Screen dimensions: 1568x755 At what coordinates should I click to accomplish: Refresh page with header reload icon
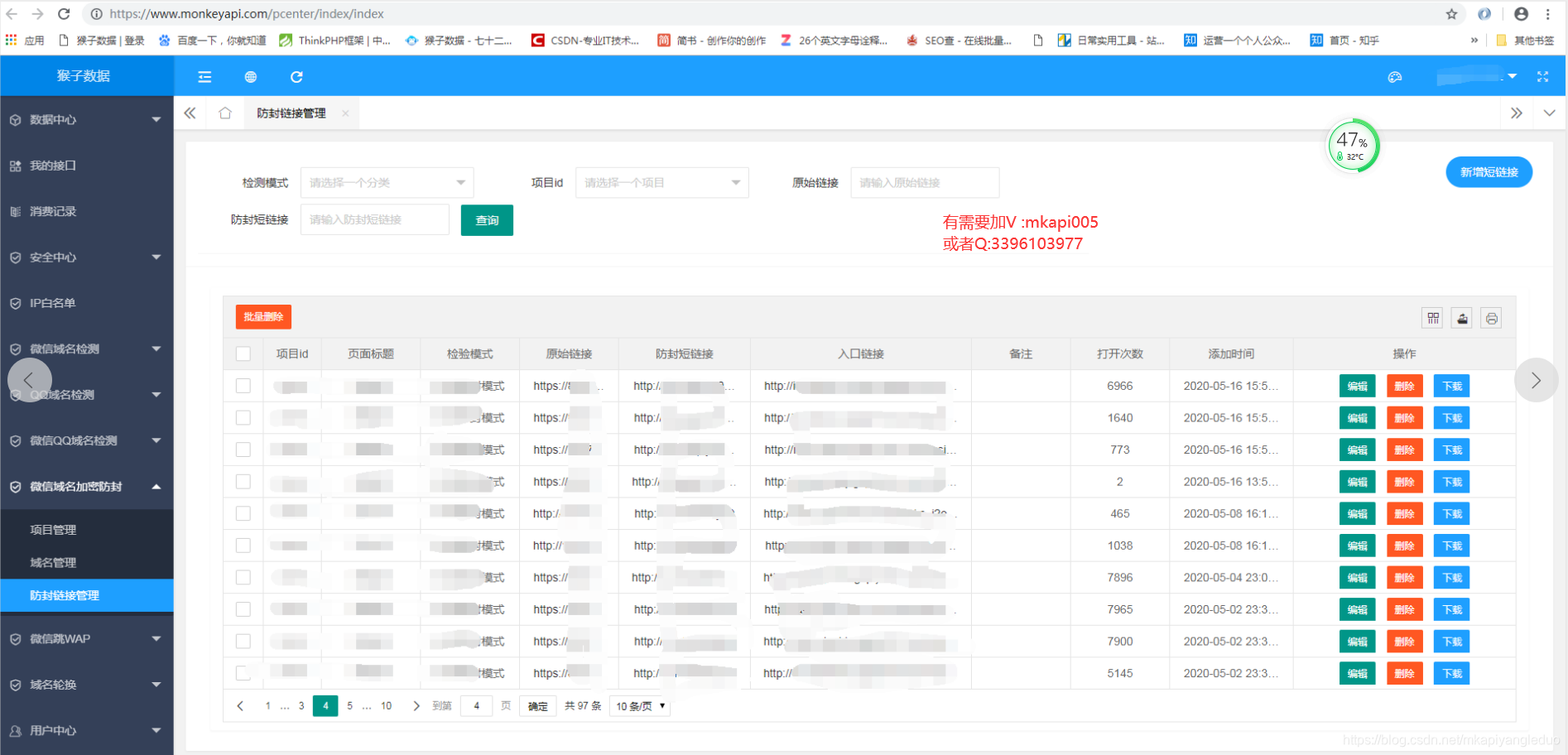coord(296,77)
